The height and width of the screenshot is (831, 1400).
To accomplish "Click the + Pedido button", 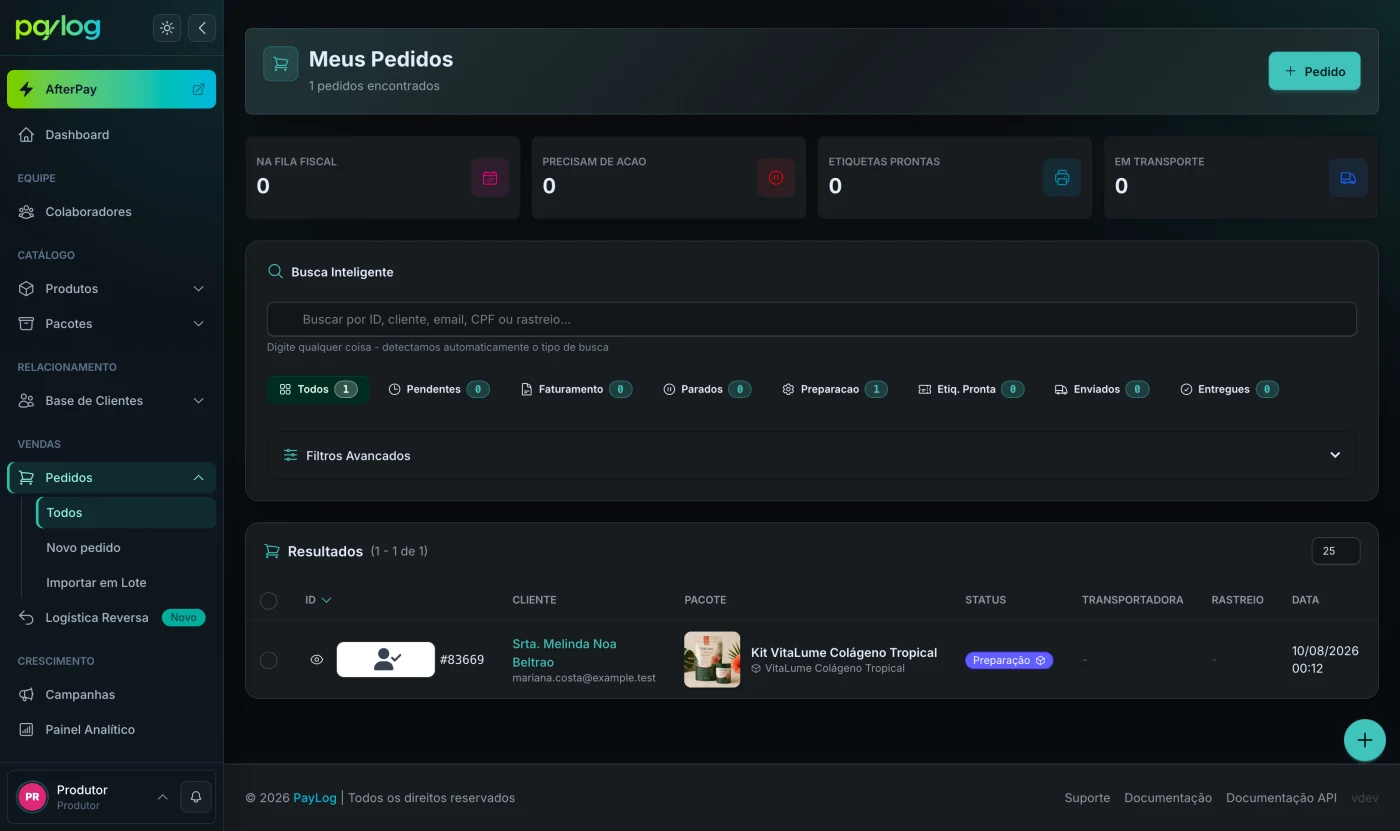I will pos(1314,71).
